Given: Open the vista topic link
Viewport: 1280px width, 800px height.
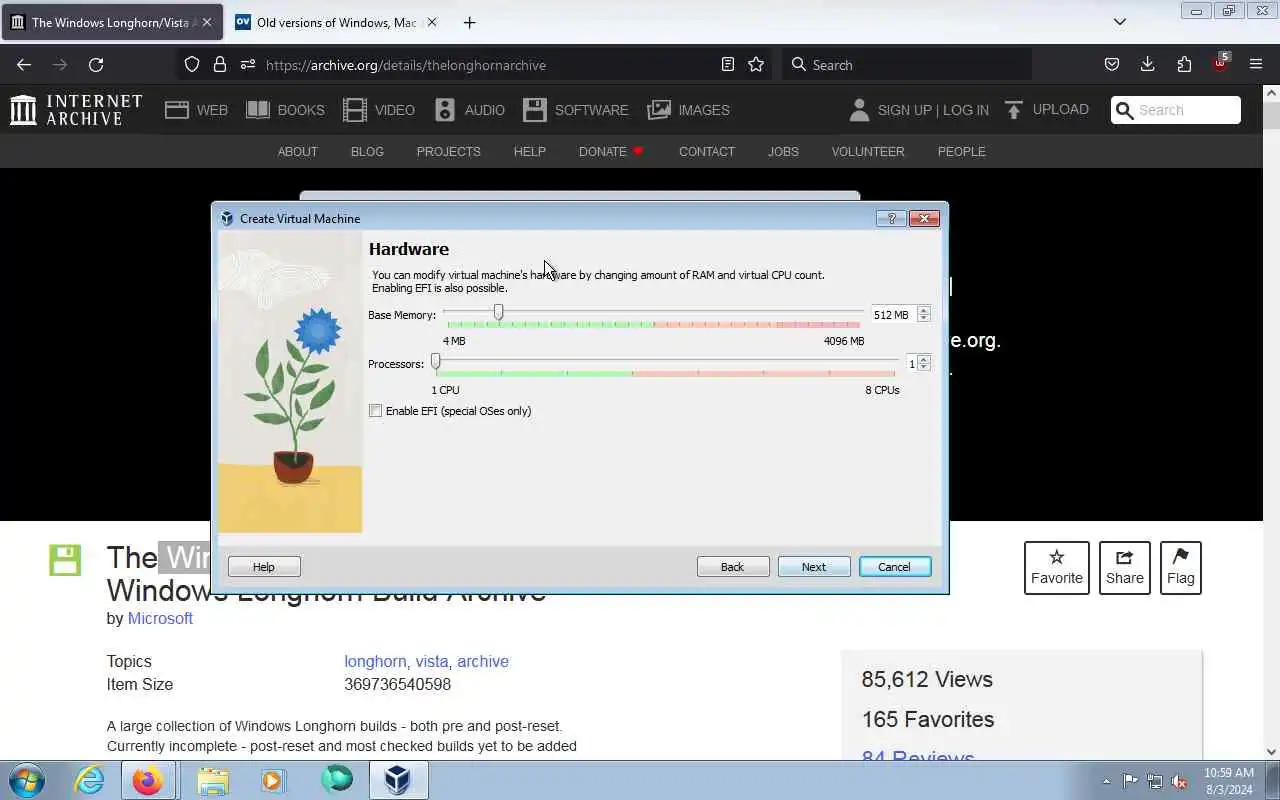Looking at the screenshot, I should (432, 661).
